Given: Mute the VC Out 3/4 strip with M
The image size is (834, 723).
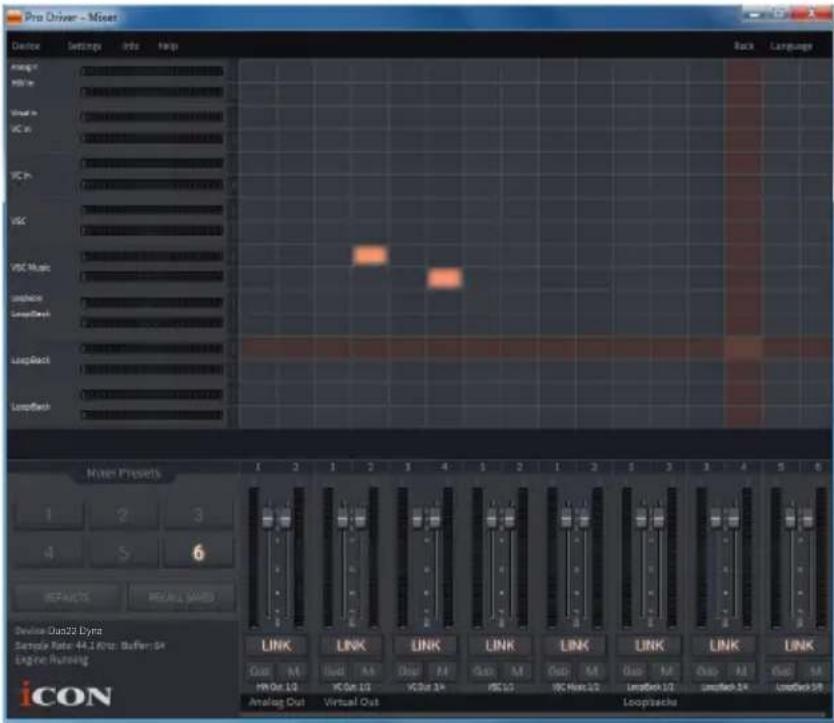Looking at the screenshot, I should click(x=442, y=671).
